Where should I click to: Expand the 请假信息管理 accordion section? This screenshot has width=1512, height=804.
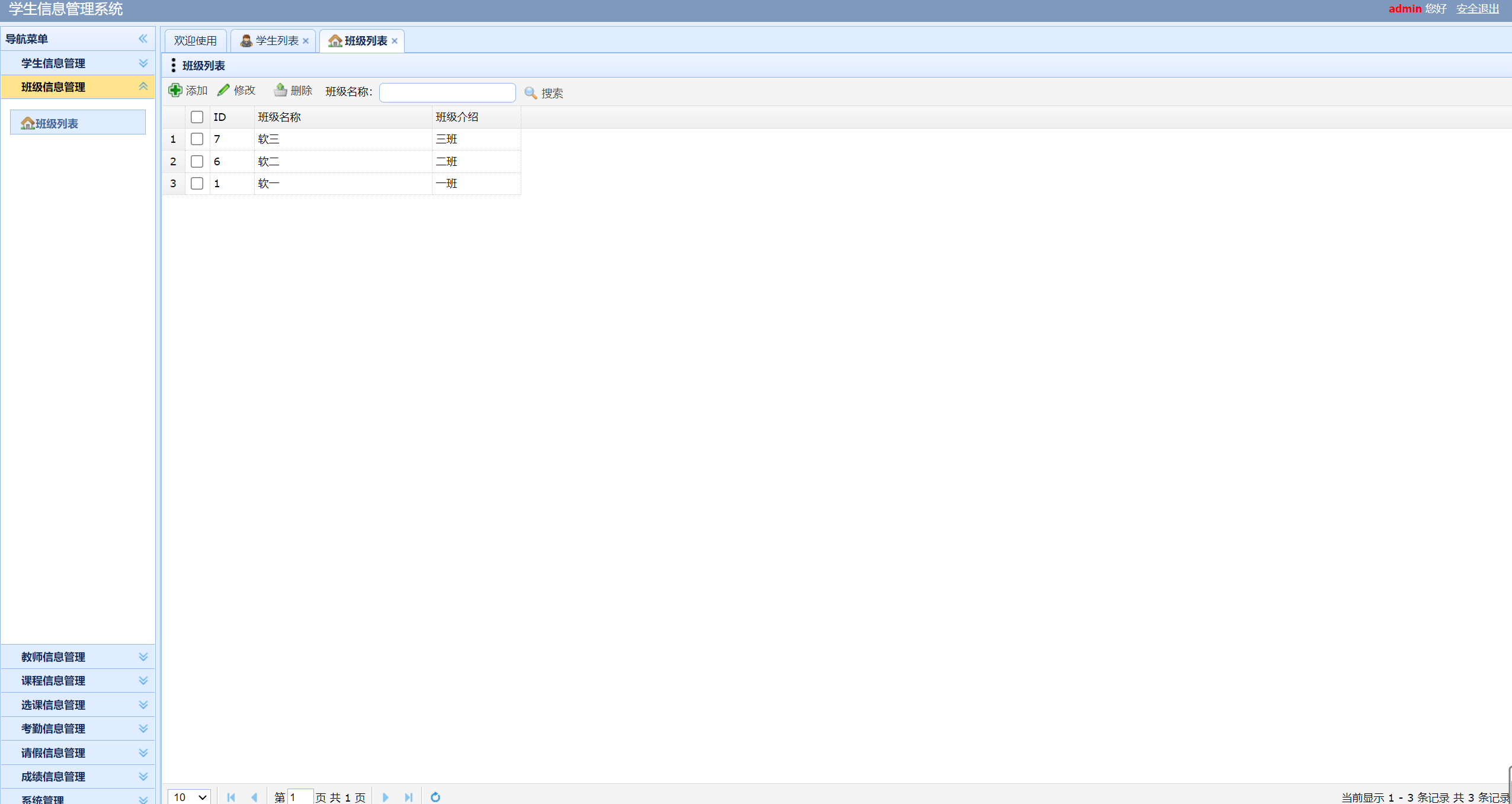pos(143,753)
